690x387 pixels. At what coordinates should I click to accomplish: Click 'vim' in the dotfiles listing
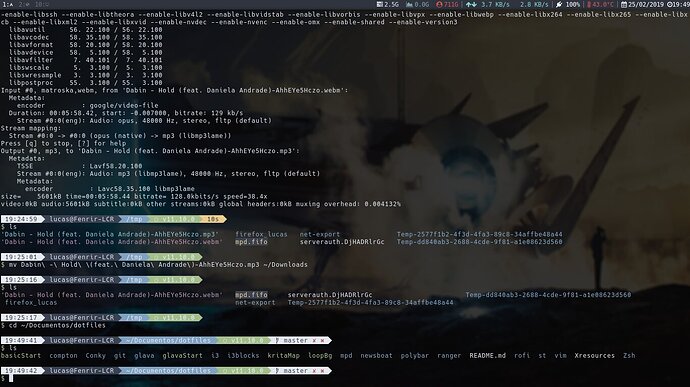561,356
